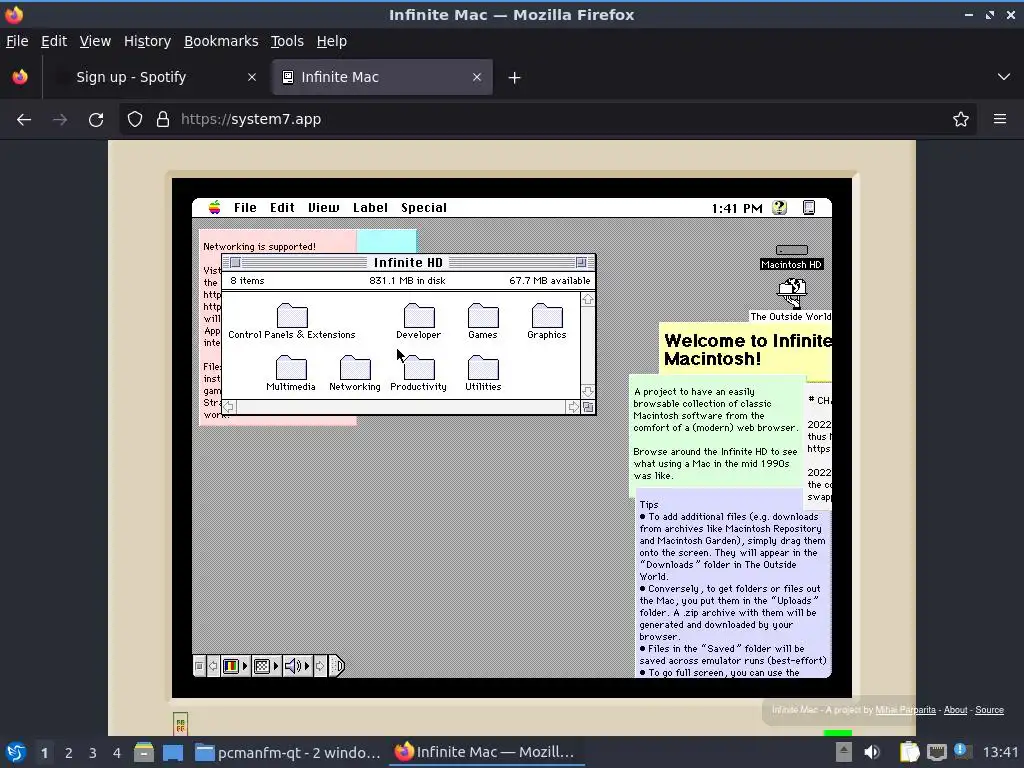Click the padlock site information icon

click(163, 120)
